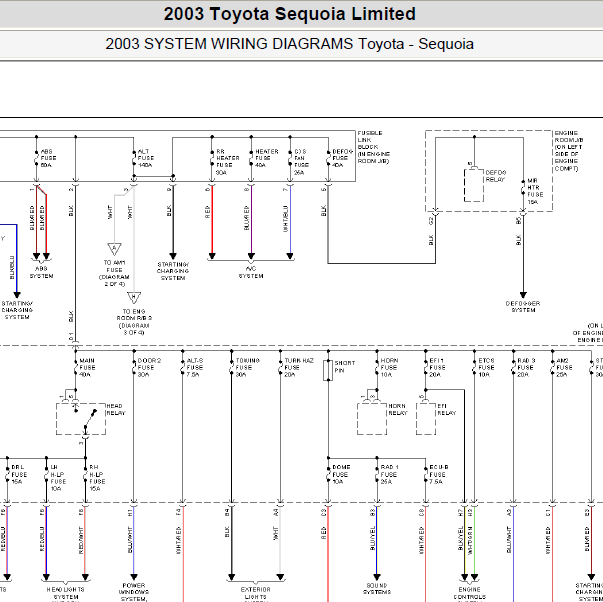Click the WHT/BLU wire label under C/S fan fuse
Viewport: 603px width, 602px height.
pos(285,219)
